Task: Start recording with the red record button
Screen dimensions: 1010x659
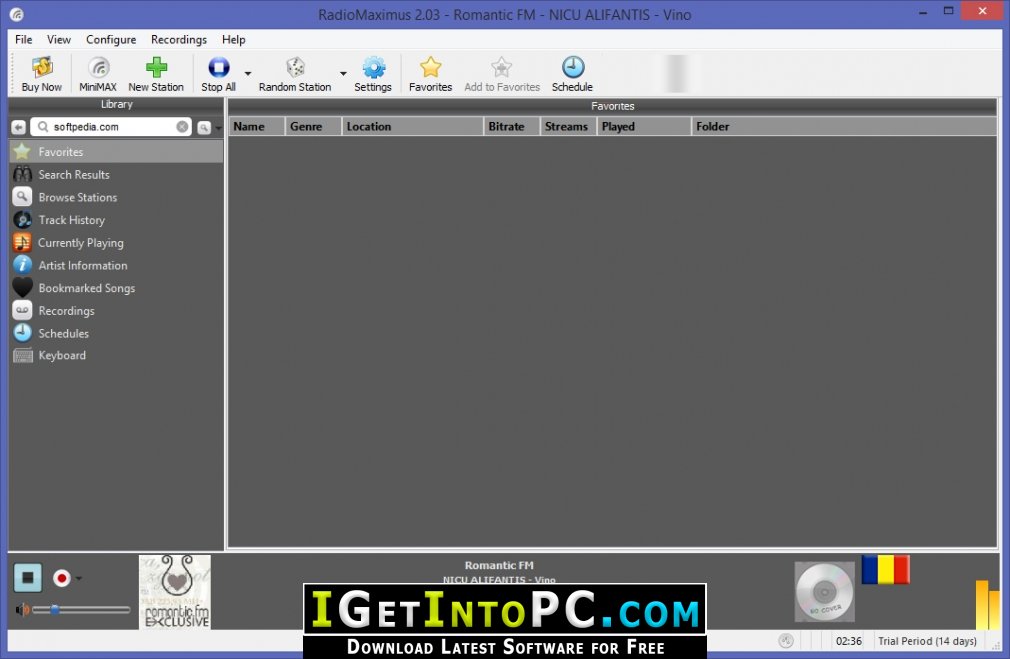Action: click(62, 578)
